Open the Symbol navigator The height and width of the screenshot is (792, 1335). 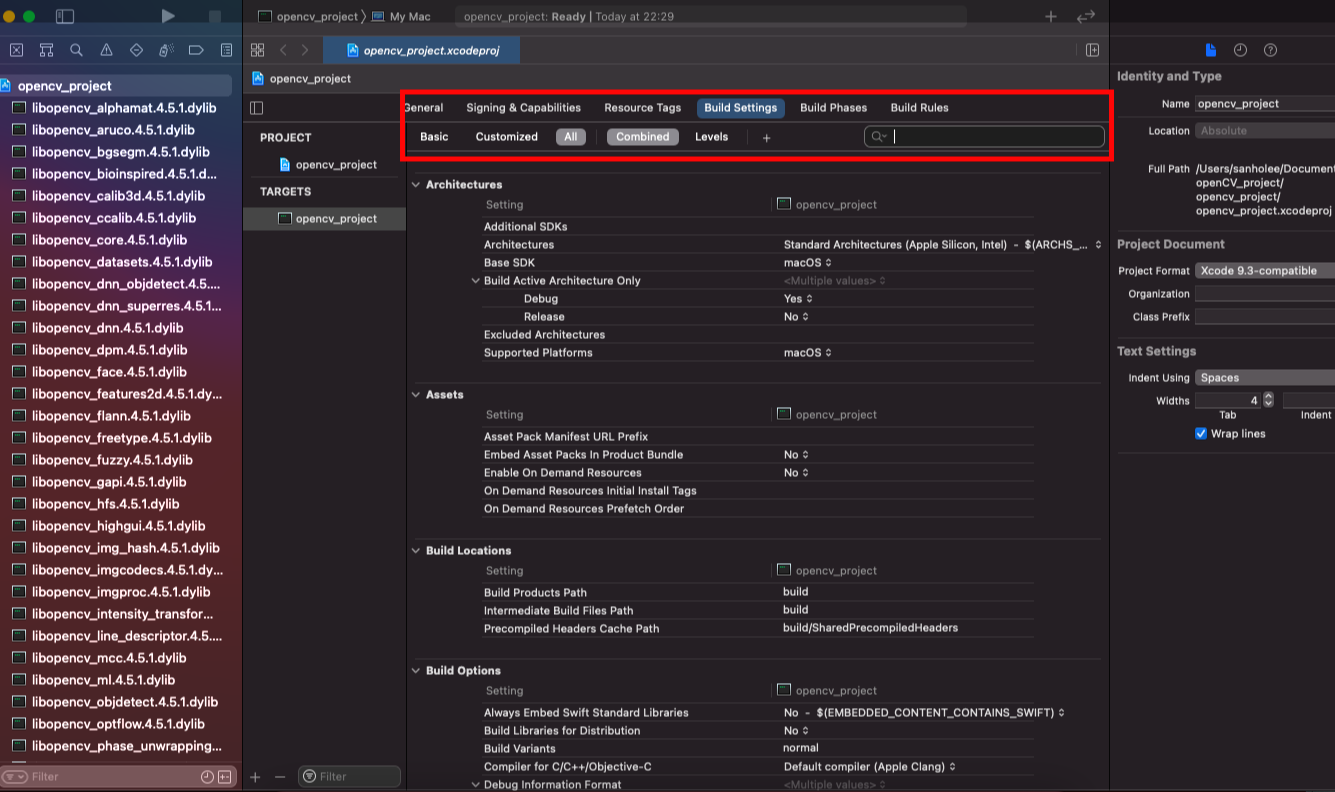point(46,50)
